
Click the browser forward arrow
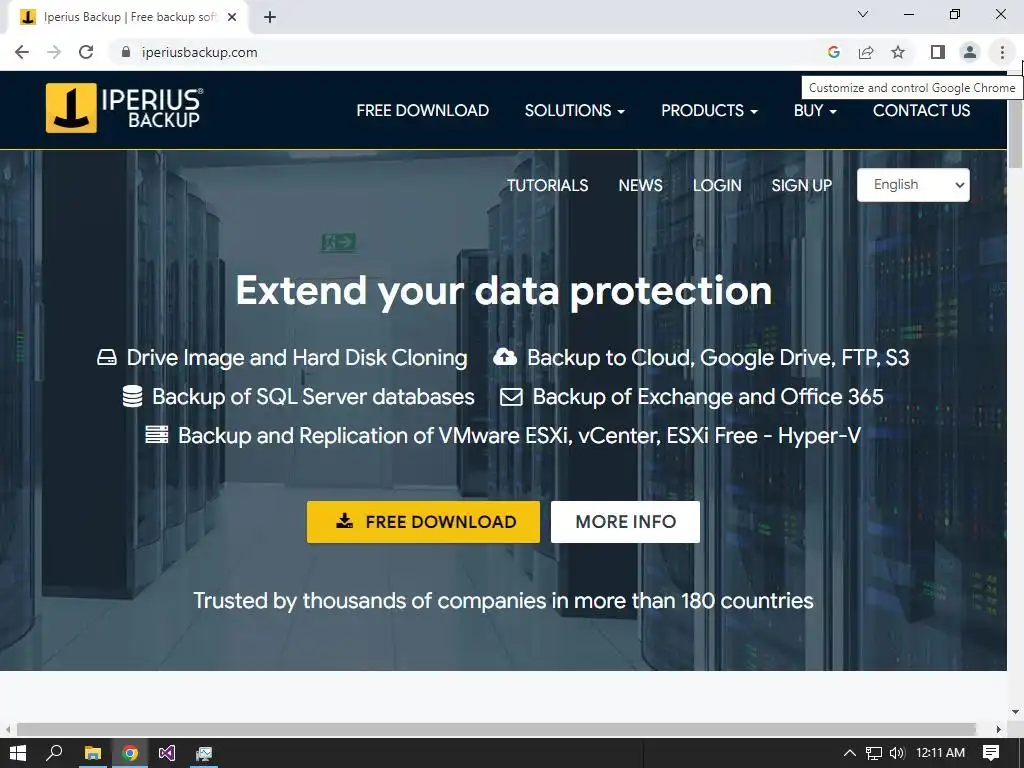coord(54,52)
